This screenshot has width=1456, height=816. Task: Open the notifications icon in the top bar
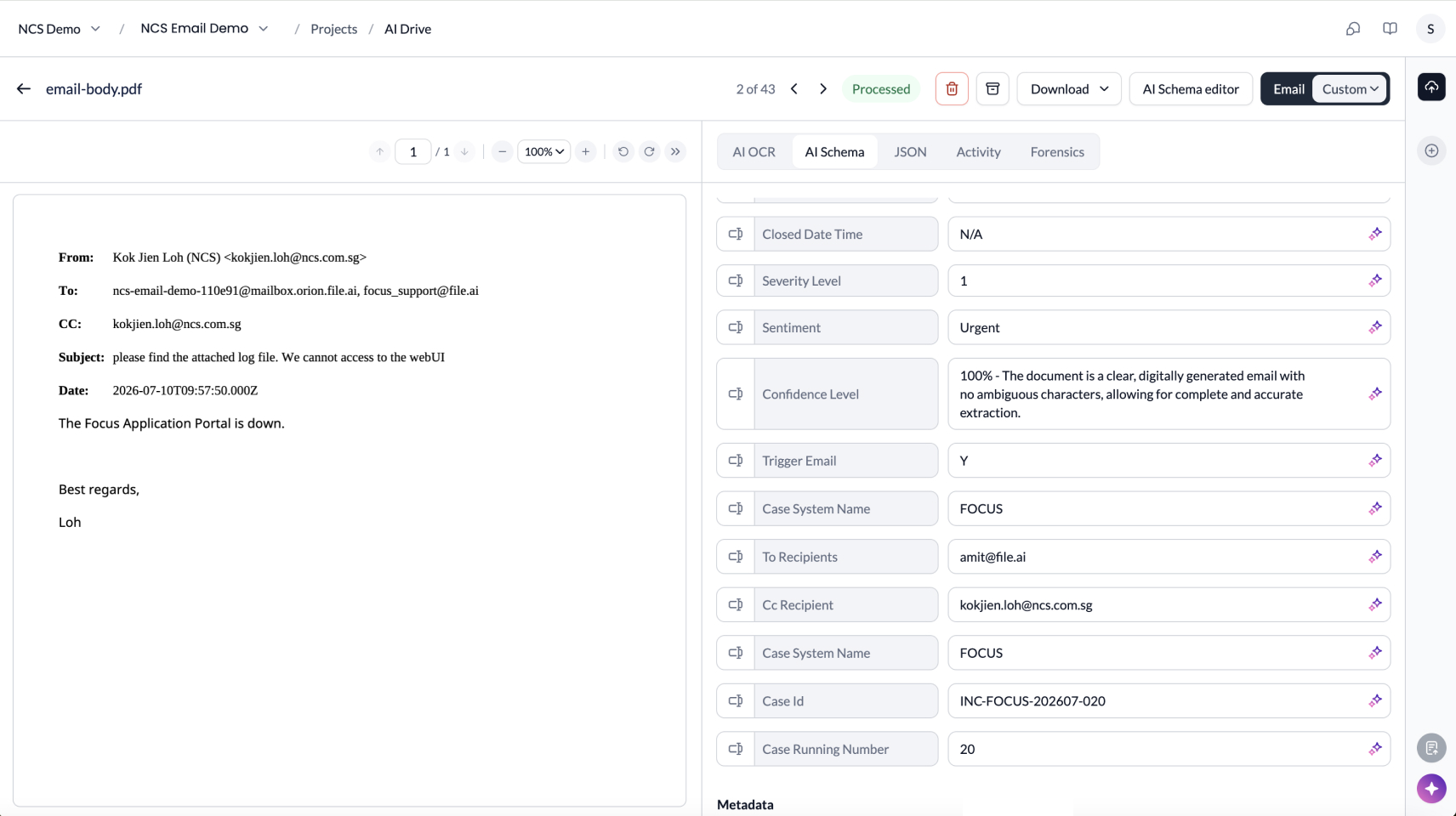1353,29
